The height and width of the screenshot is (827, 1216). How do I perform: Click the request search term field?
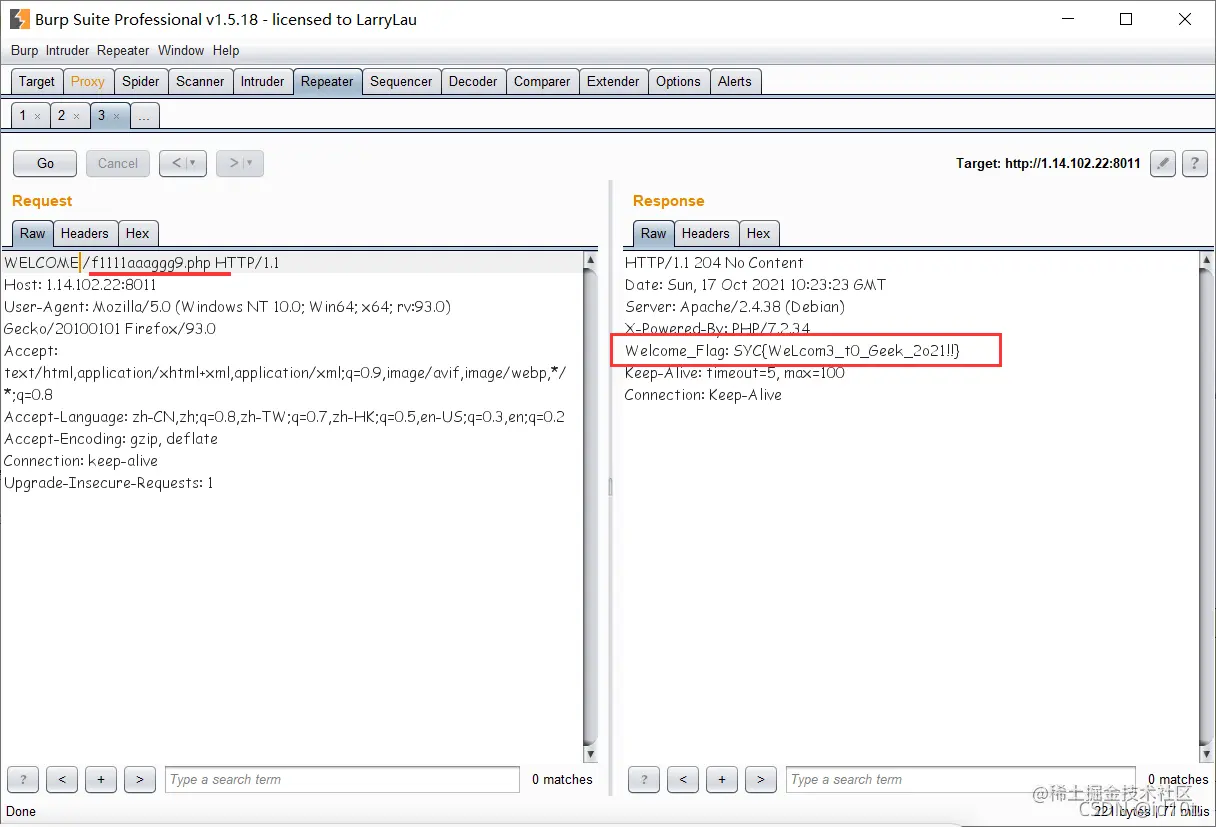[x=342, y=780]
